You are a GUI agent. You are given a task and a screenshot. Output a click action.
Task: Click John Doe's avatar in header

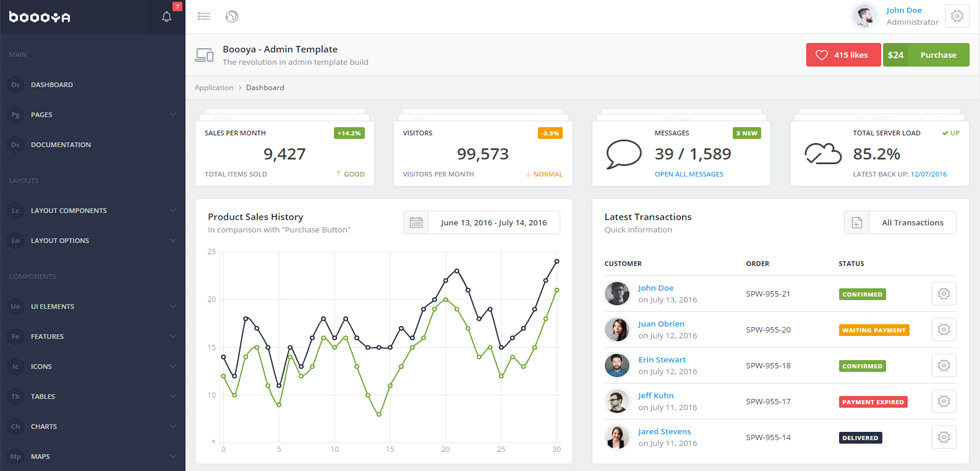[x=866, y=16]
